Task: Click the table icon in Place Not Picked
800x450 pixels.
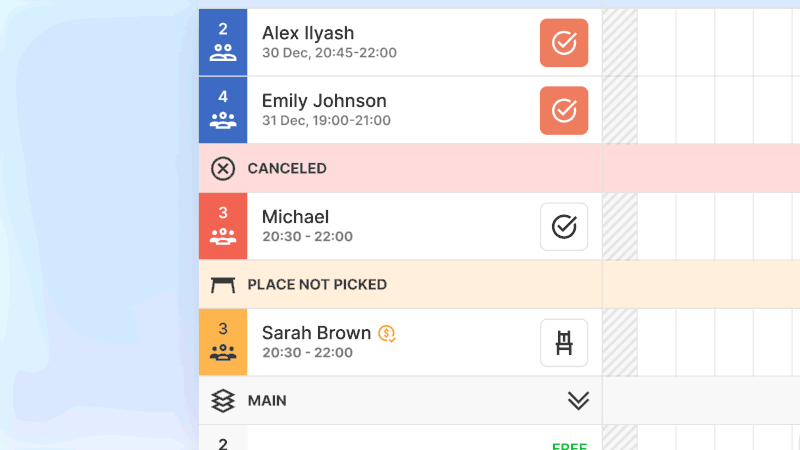Action: [223, 285]
